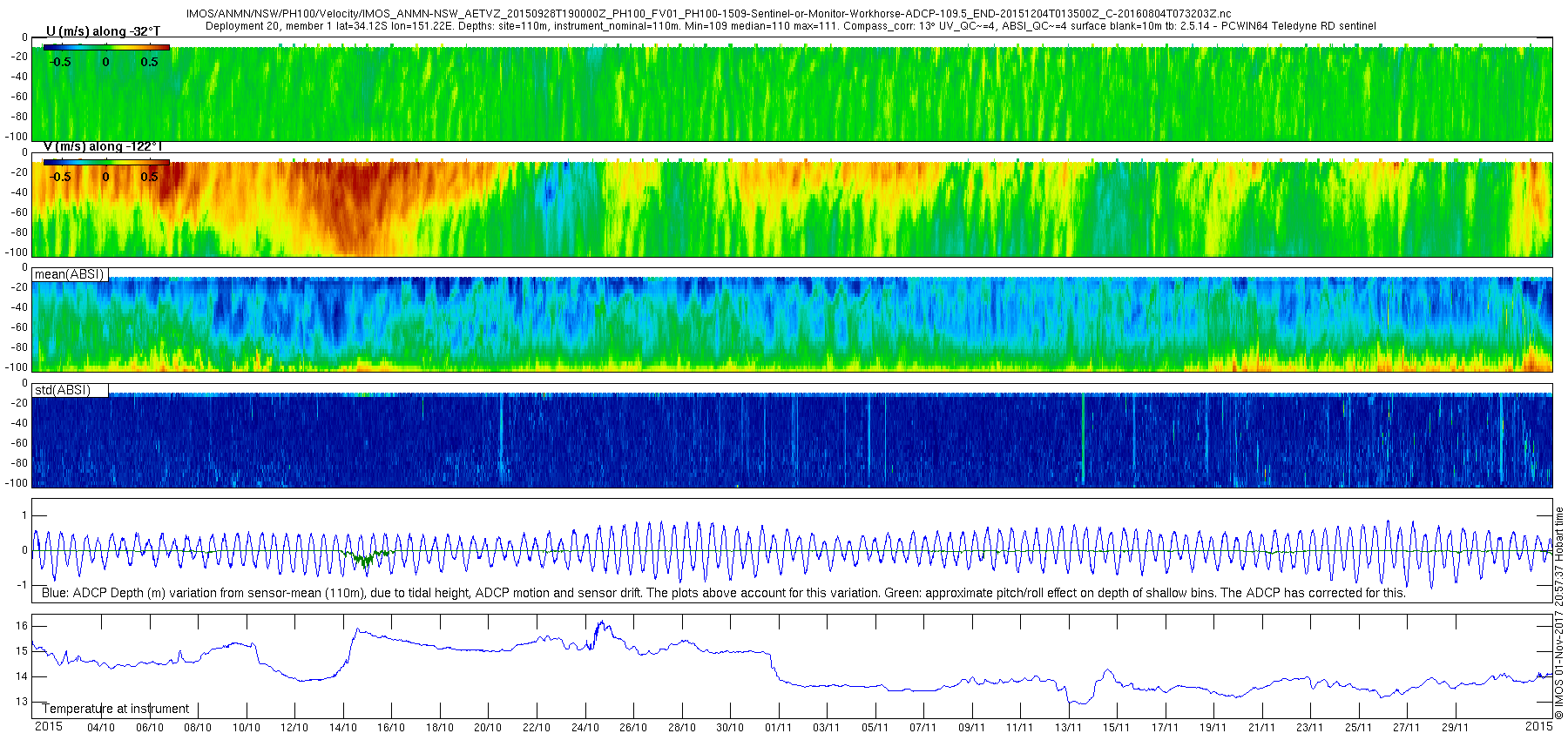Click the '01/11' date tick label

[778, 728]
